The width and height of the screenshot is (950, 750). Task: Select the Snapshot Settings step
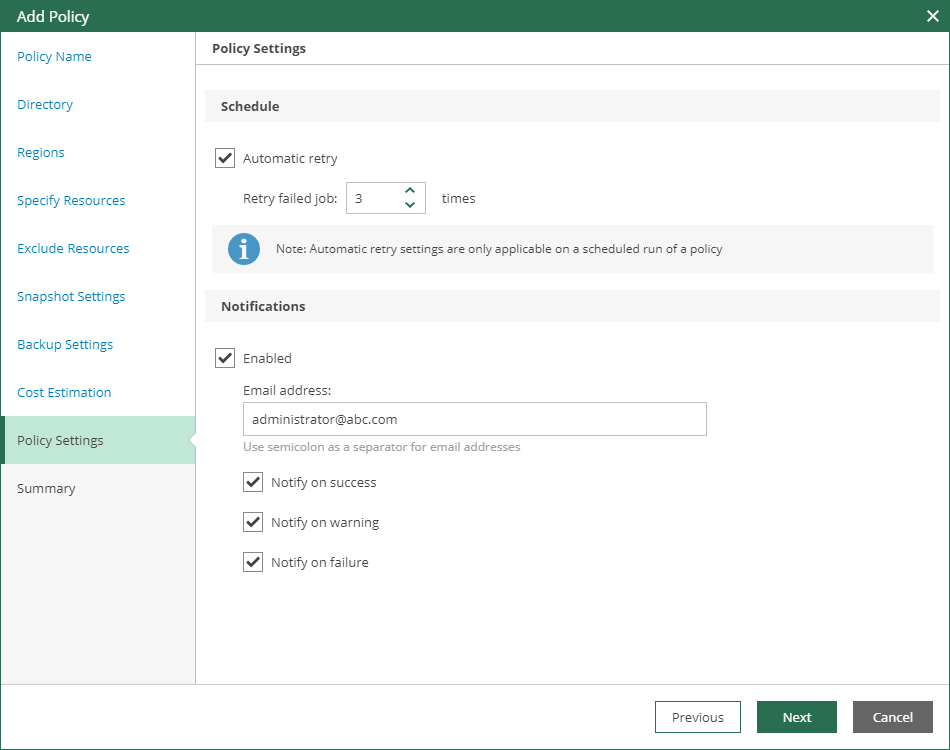71,296
